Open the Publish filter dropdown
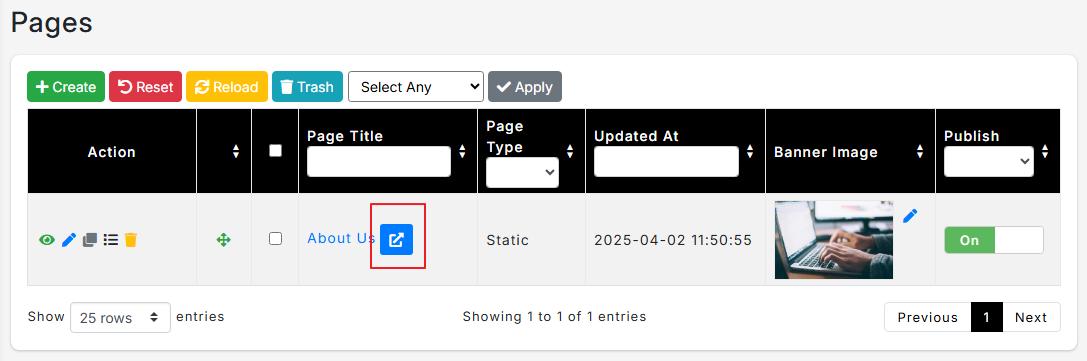This screenshot has width=1087, height=361. 989,161
